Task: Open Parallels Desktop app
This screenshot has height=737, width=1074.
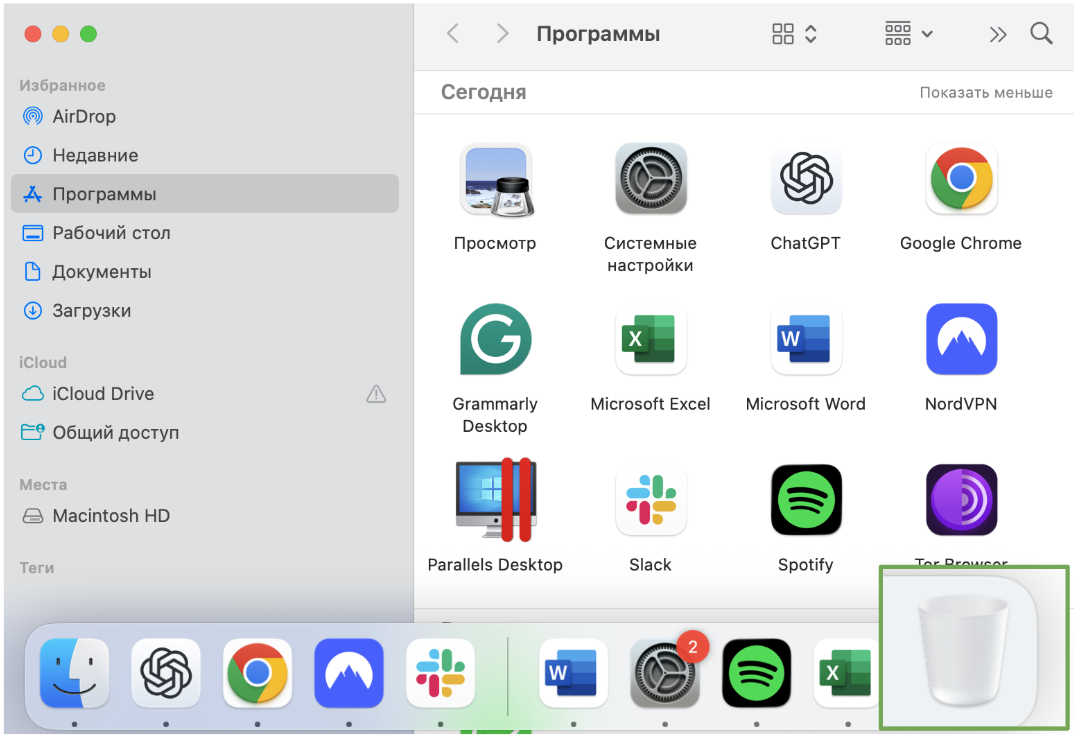Action: click(495, 500)
